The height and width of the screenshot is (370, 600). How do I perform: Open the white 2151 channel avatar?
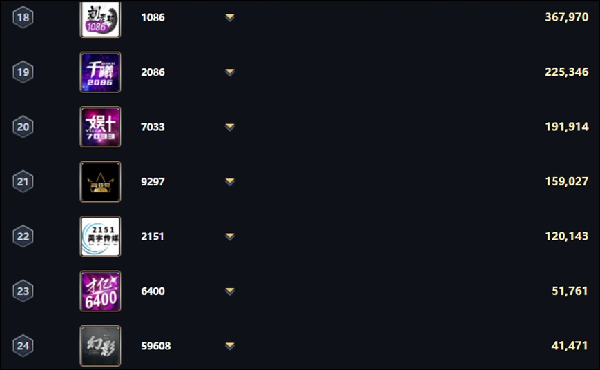(100, 236)
